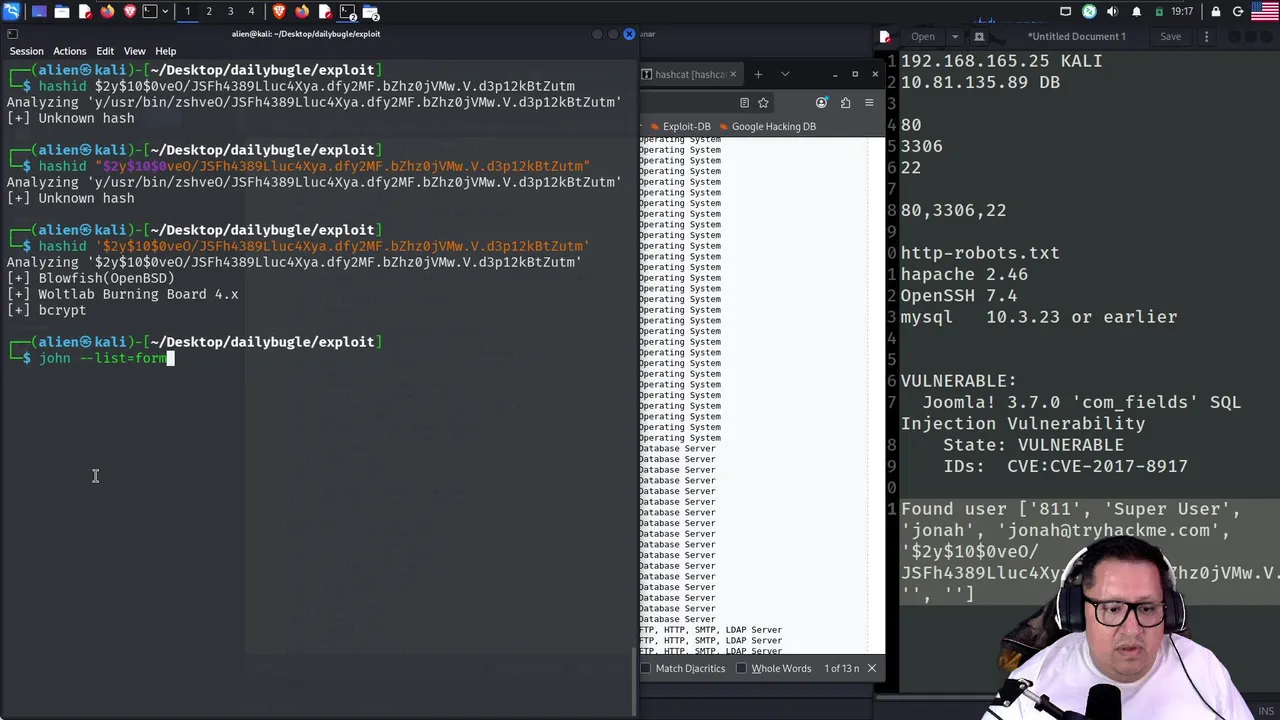Click 'Woltlab Burning Board 4.x' result line
1280x720 pixels.
122,294
